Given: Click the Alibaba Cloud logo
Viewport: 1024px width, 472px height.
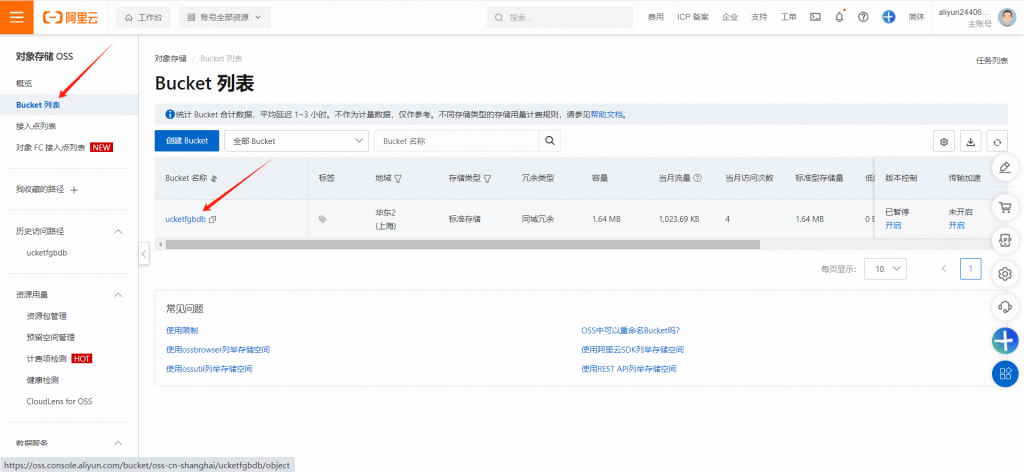Looking at the screenshot, I should 71,18.
